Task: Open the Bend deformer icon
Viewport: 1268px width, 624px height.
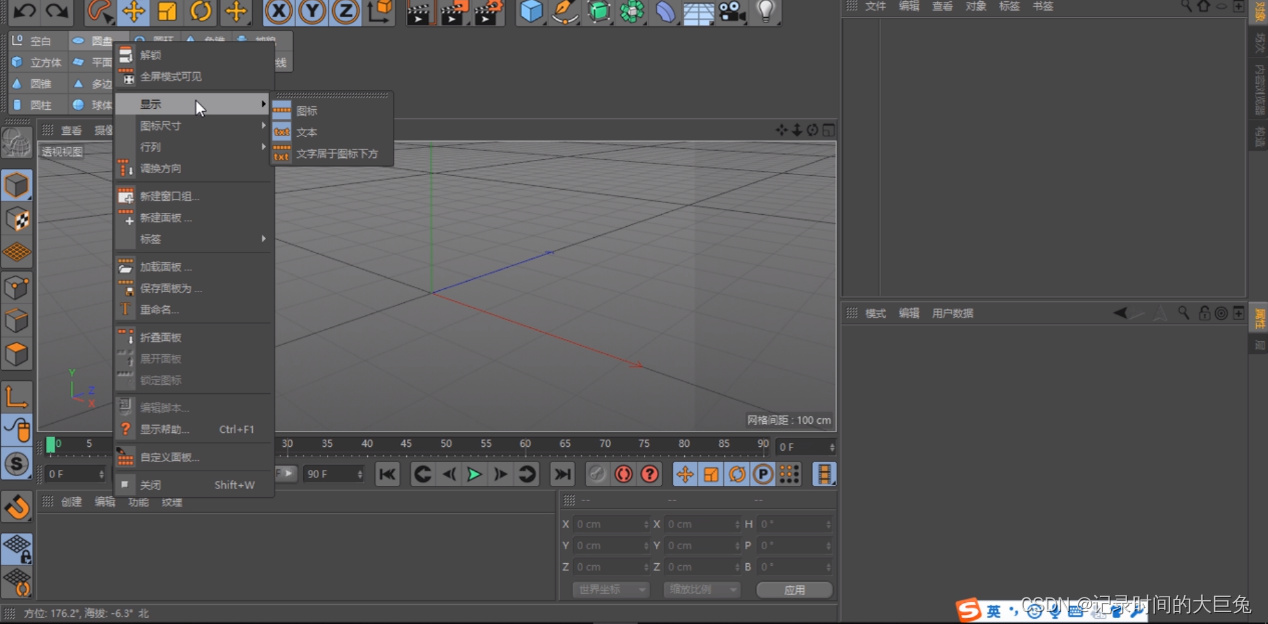Action: point(665,12)
